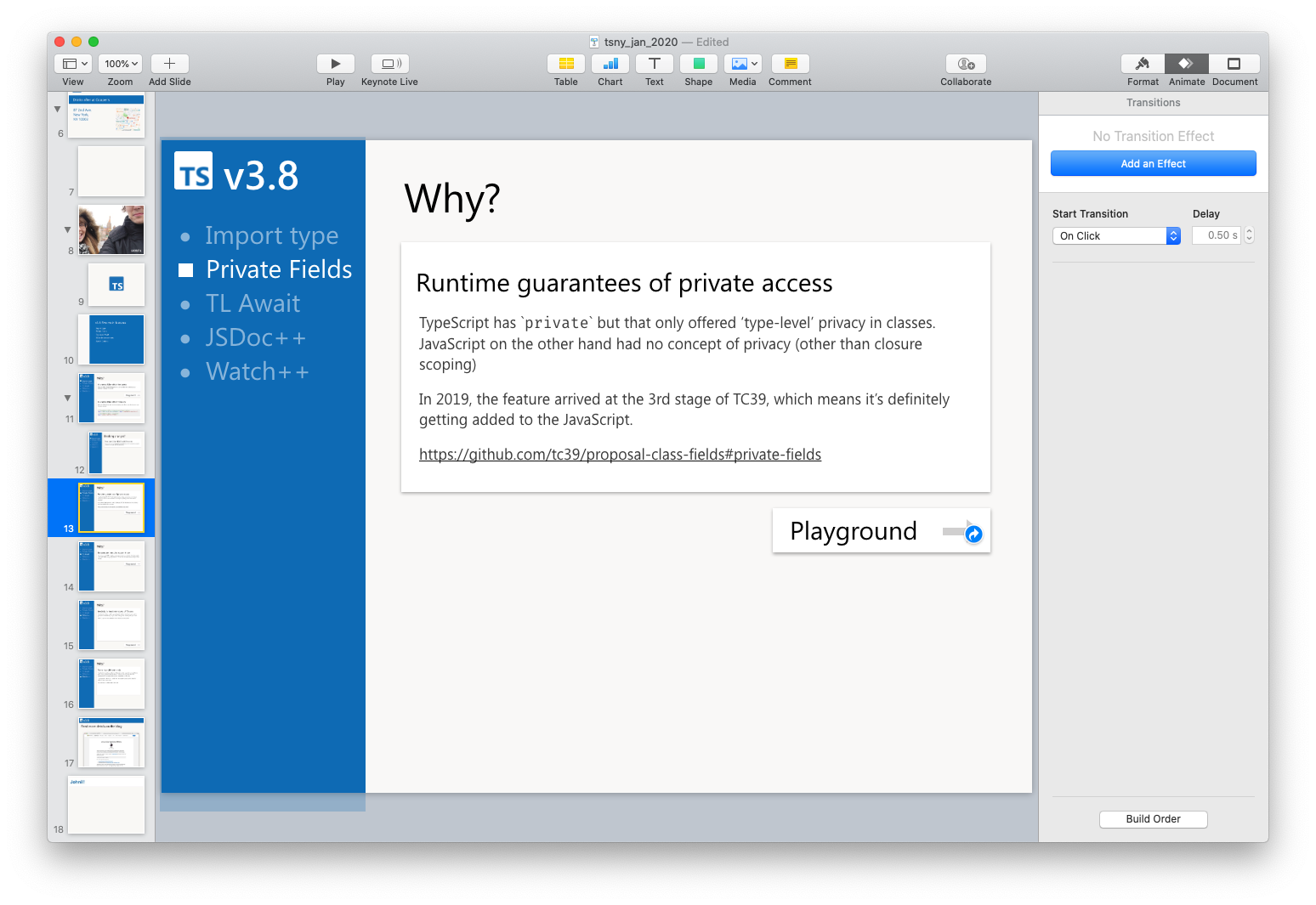Click the Playground link arrow badge

tap(973, 534)
